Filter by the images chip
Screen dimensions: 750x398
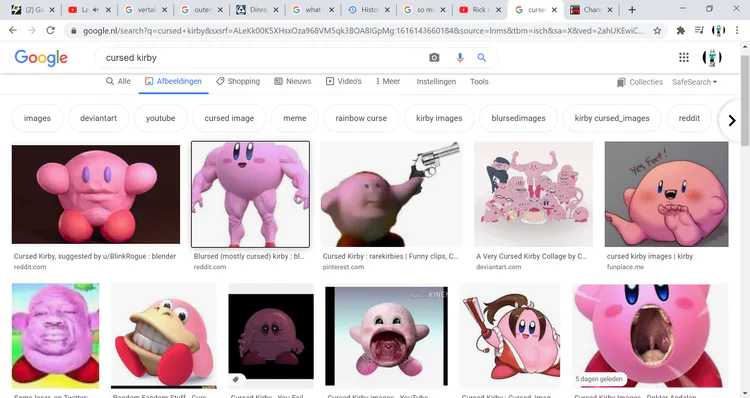pos(37,118)
